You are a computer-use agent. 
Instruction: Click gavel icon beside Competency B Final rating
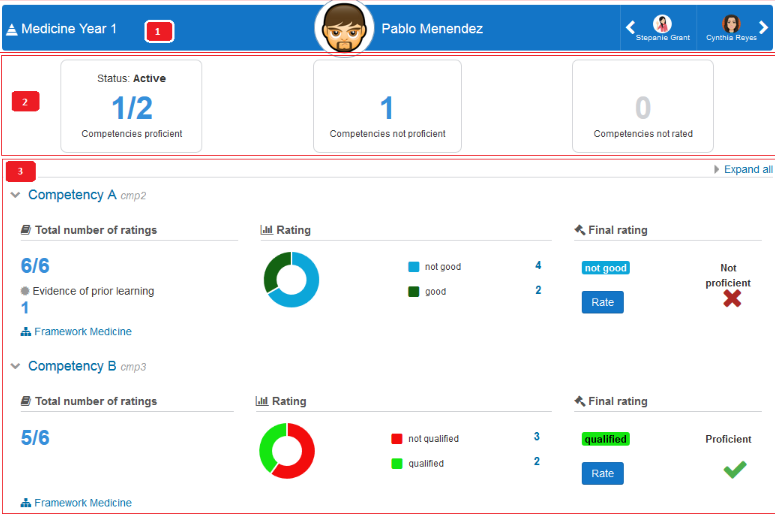point(580,401)
